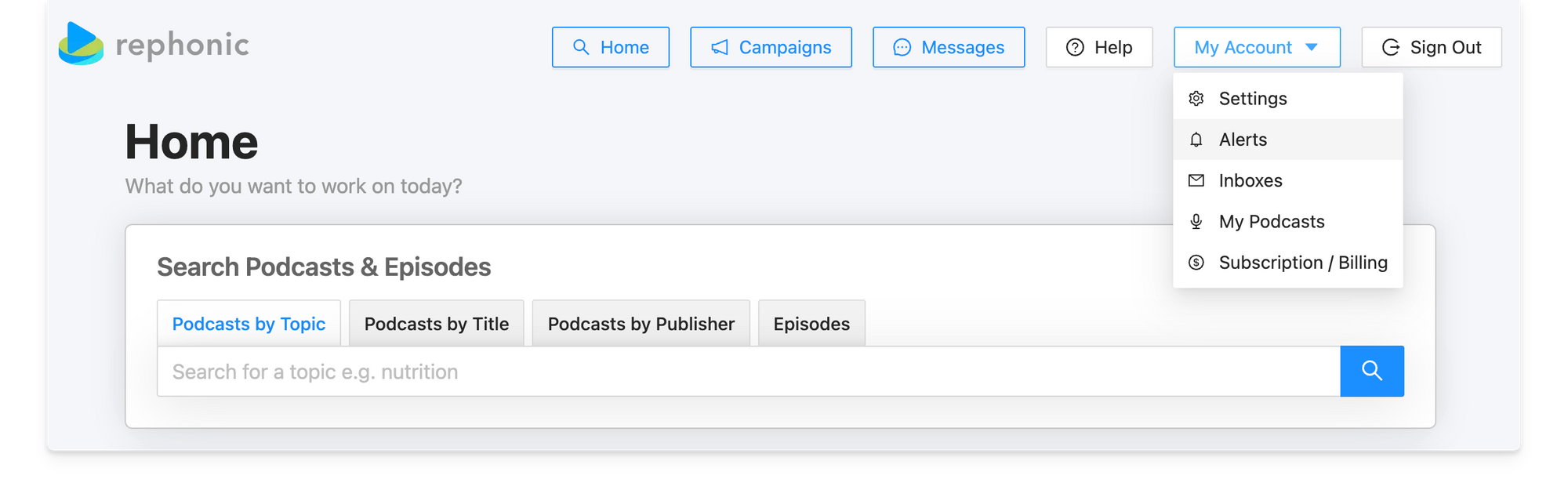
Task: Click the rephonic wordmark text
Action: tap(182, 45)
